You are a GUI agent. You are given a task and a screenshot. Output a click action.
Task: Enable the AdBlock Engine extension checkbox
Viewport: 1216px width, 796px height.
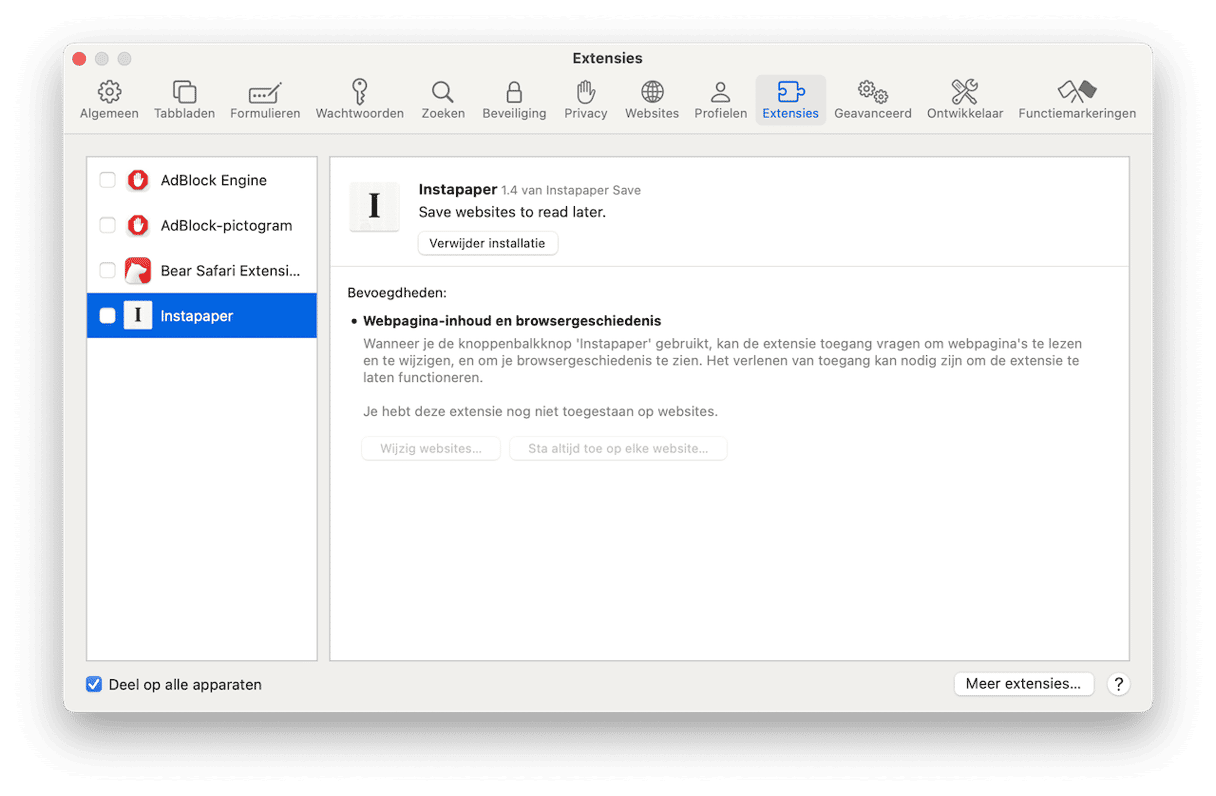(107, 180)
